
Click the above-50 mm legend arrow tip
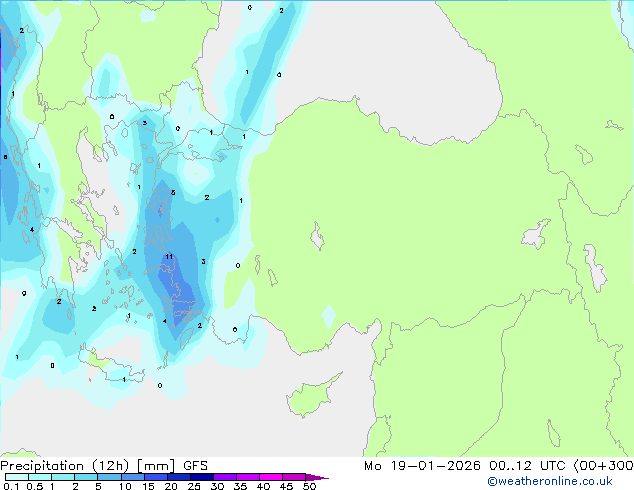click(317, 477)
